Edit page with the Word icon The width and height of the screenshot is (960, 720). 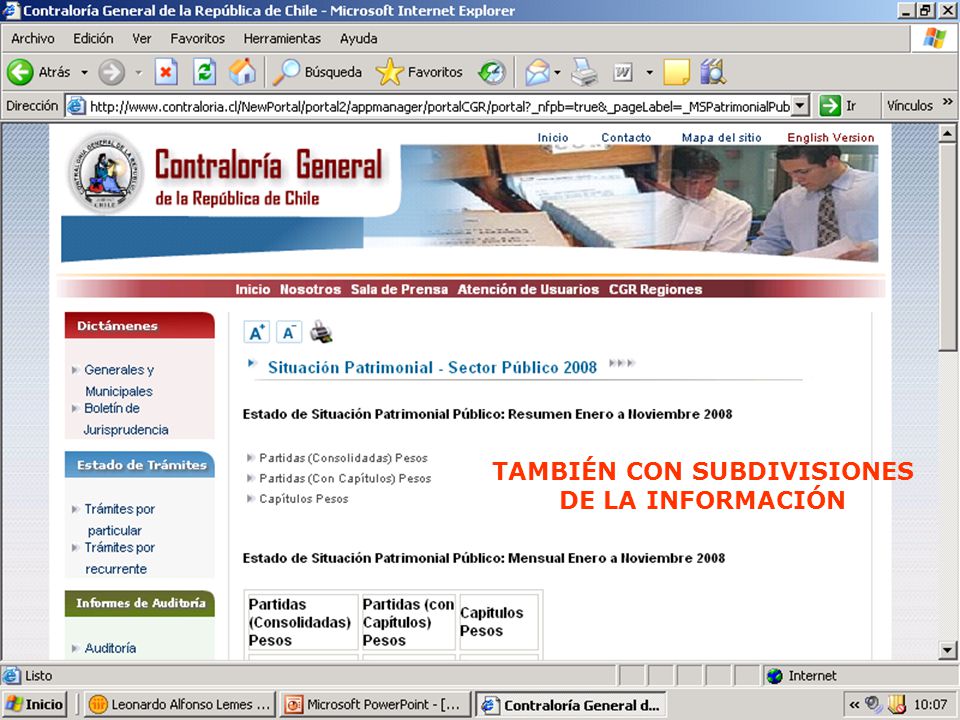622,73
